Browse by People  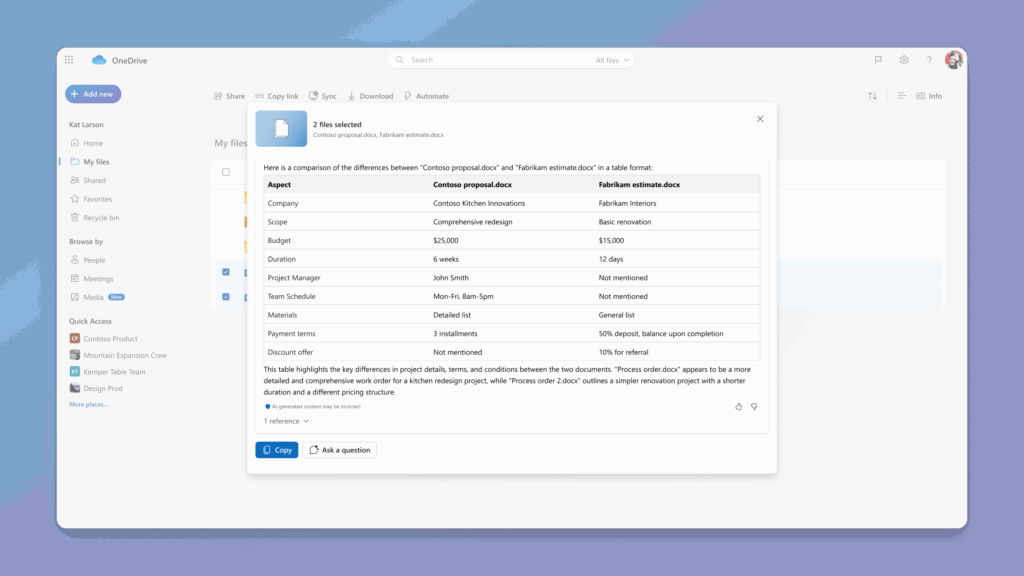[88, 260]
